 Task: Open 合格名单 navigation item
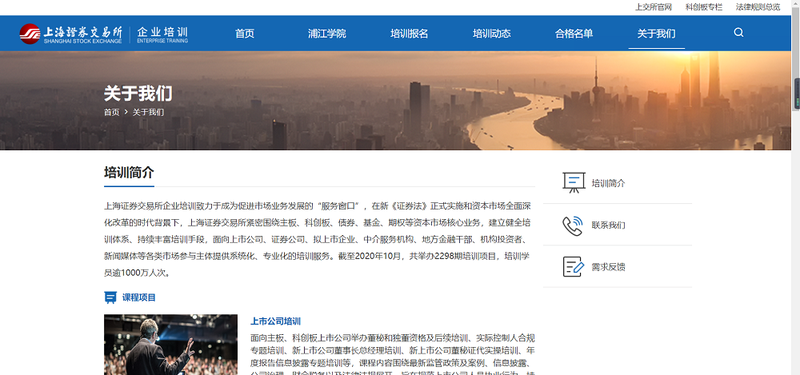pyautogui.click(x=574, y=34)
